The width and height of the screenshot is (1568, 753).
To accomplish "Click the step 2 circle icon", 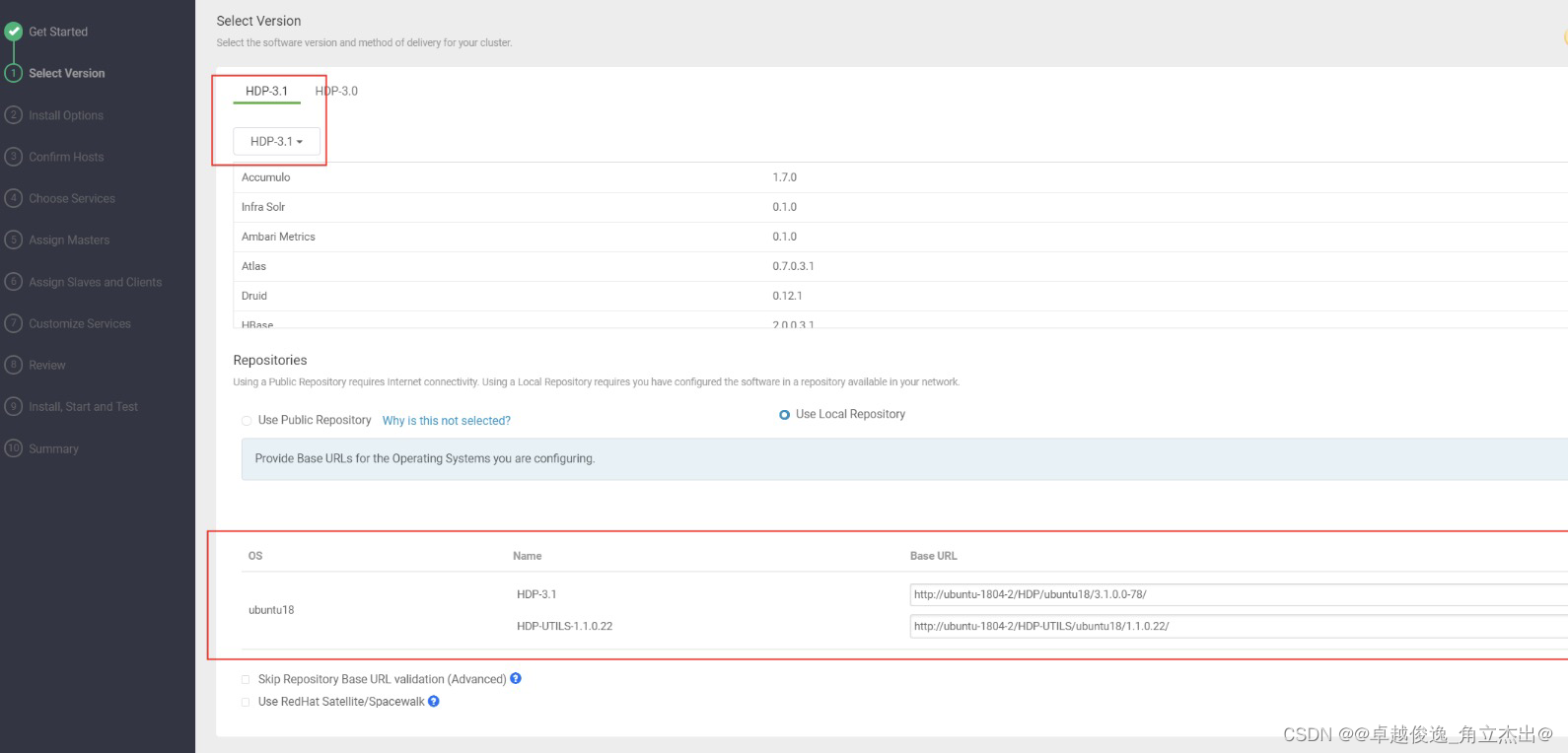I will 14,115.
